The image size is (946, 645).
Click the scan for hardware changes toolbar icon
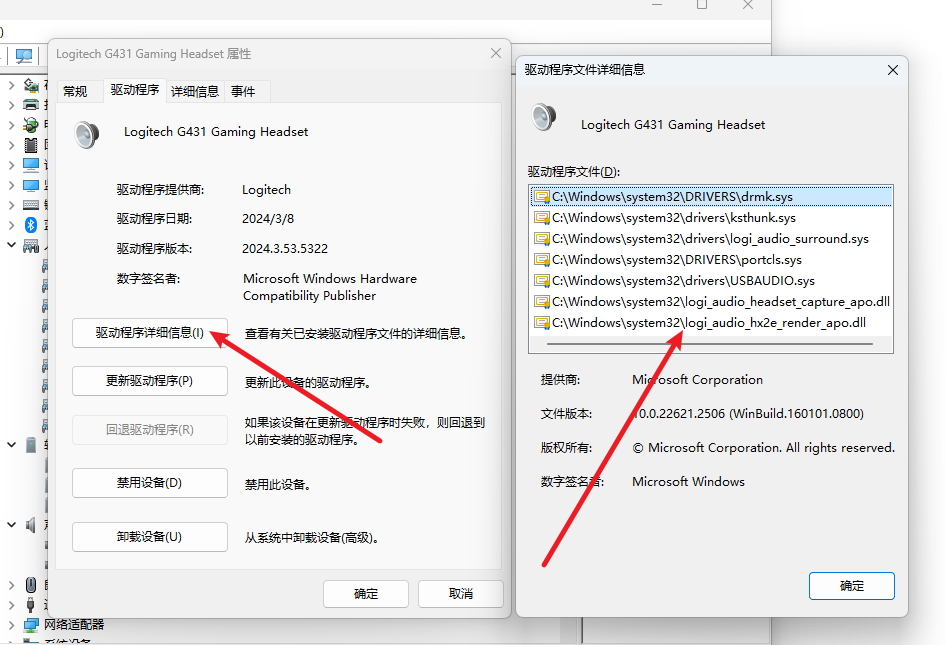24,56
